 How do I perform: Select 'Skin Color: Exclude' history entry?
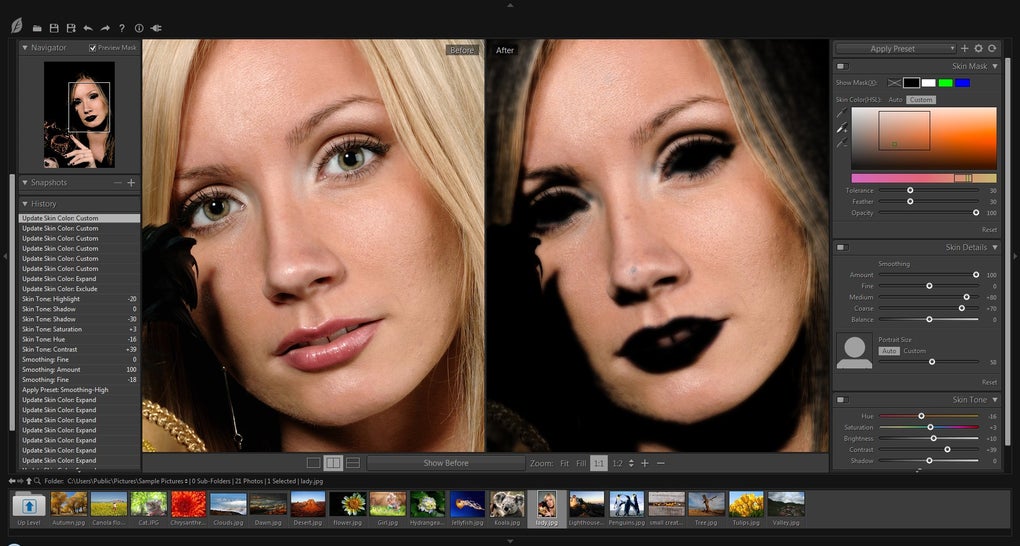click(79, 289)
